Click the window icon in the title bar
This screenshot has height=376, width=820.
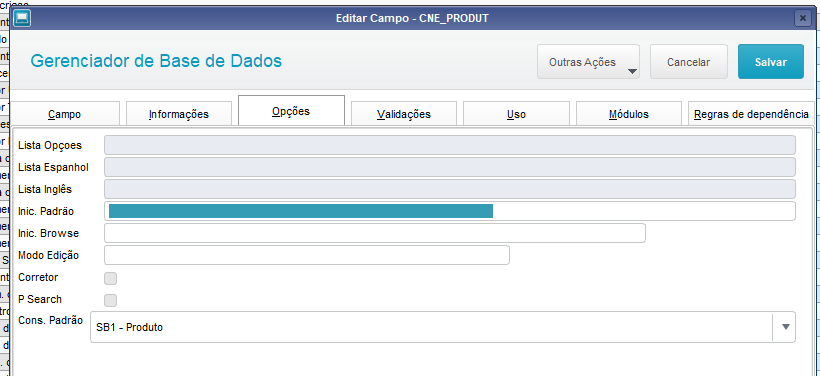click(22, 18)
